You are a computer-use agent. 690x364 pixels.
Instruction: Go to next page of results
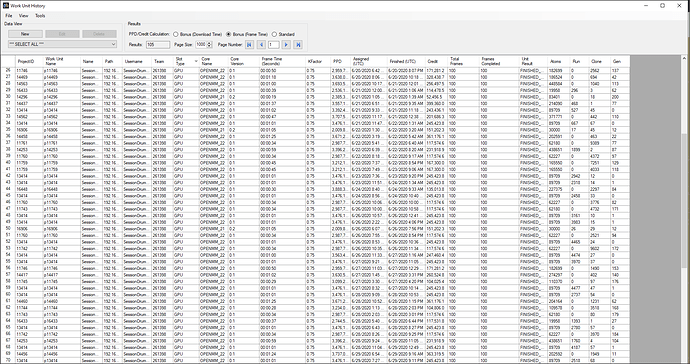point(286,44)
